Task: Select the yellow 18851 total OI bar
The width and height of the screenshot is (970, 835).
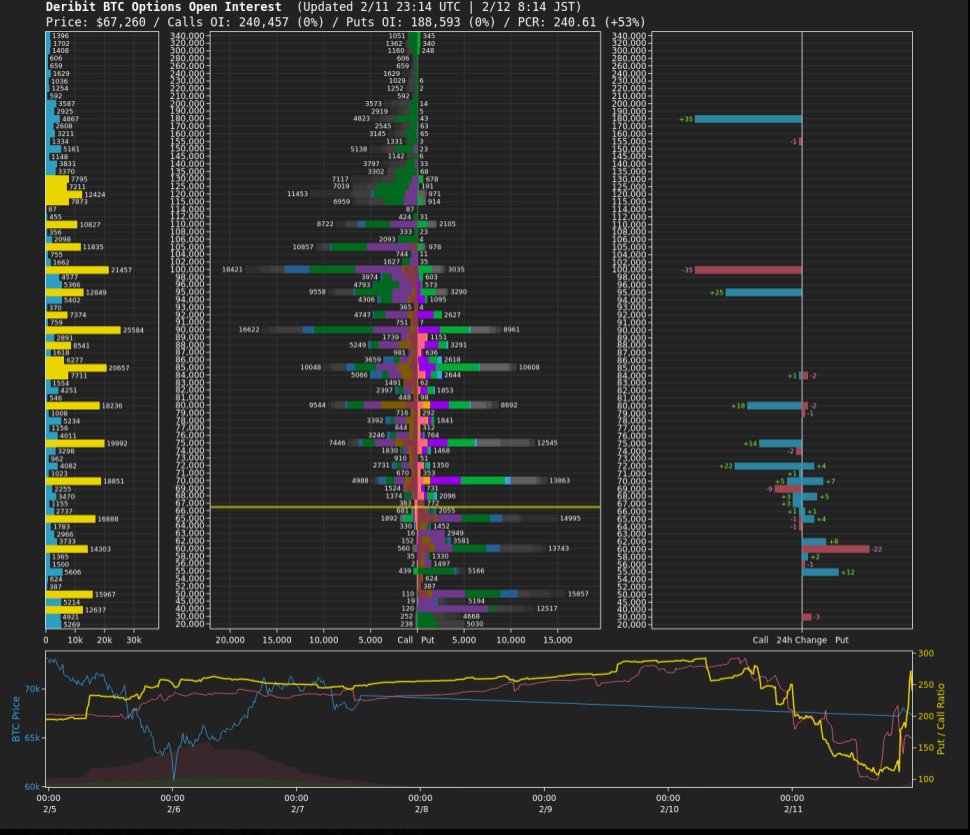Action: pos(73,481)
